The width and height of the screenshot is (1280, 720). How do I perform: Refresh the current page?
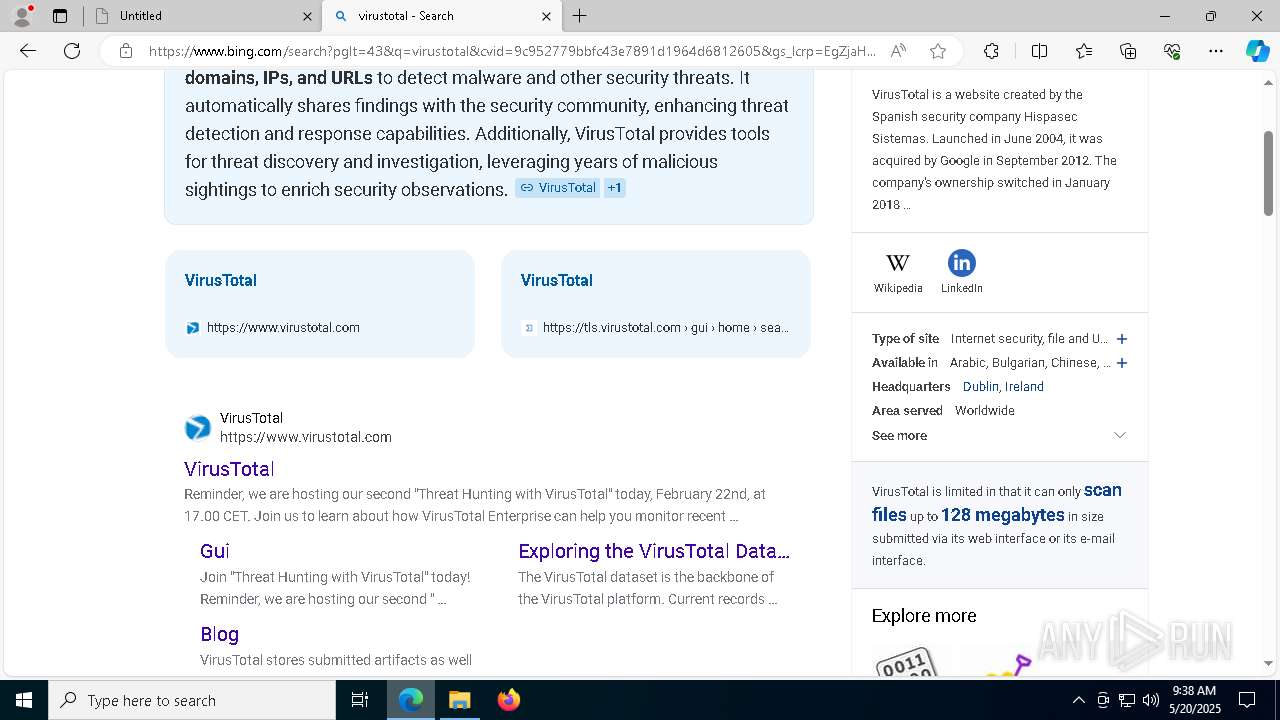pos(72,51)
